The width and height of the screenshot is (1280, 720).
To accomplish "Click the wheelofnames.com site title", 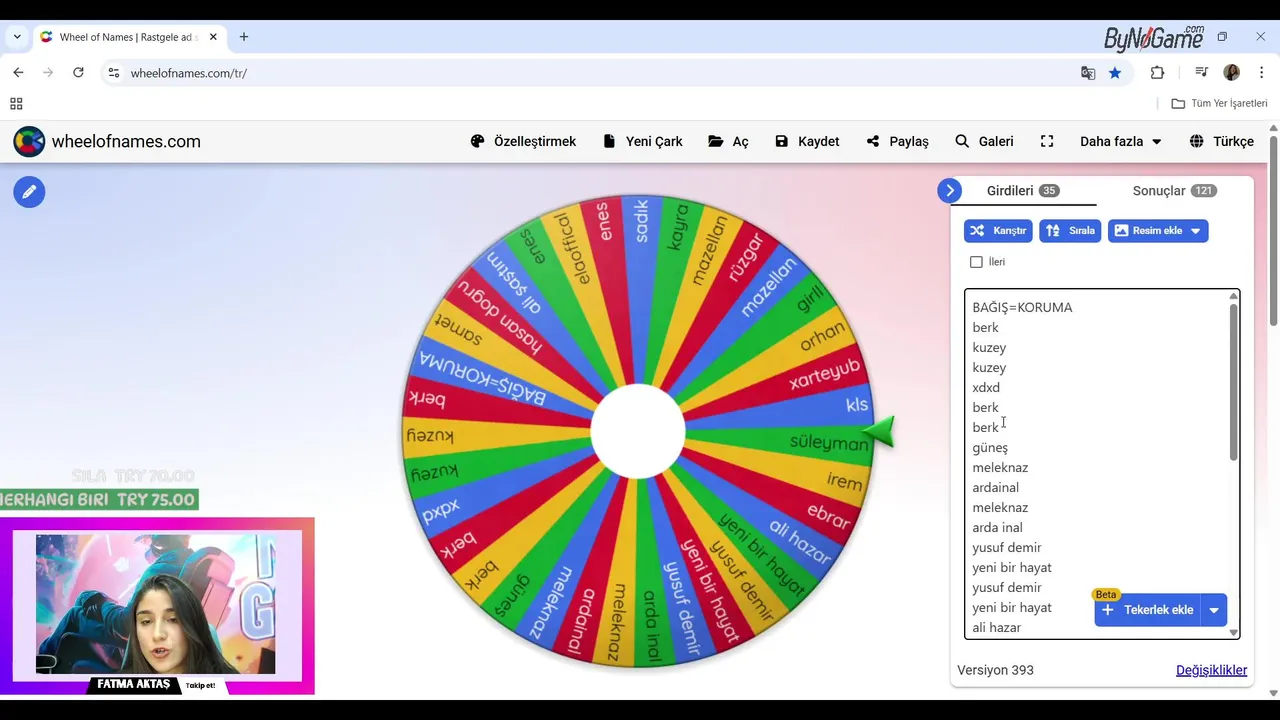I will pos(126,141).
